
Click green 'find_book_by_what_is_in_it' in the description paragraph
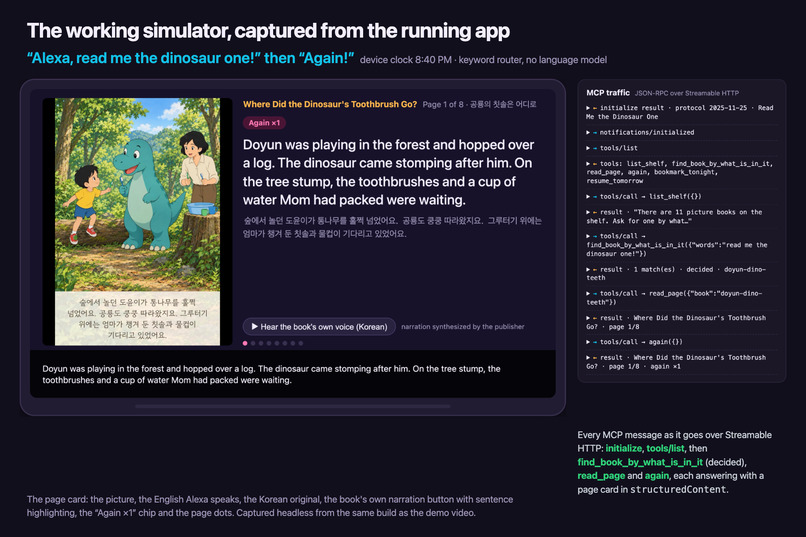tap(640, 462)
